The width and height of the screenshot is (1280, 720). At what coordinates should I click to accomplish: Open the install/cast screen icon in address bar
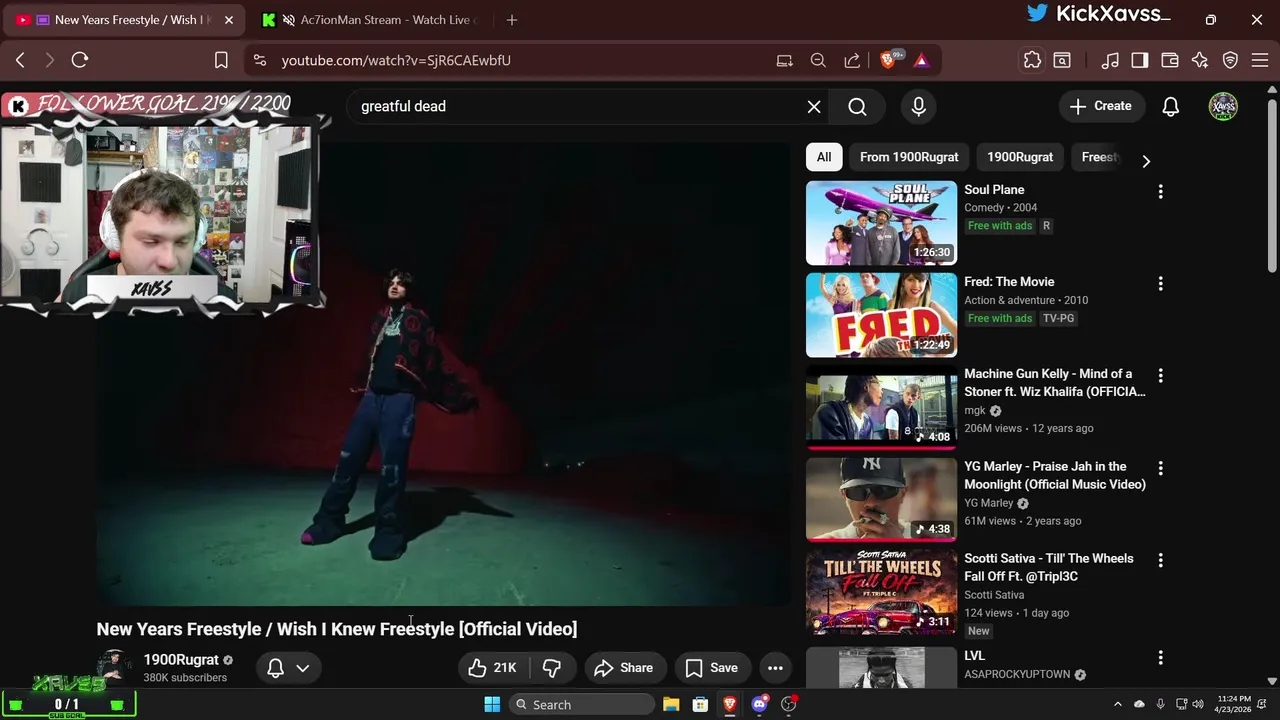click(x=785, y=60)
